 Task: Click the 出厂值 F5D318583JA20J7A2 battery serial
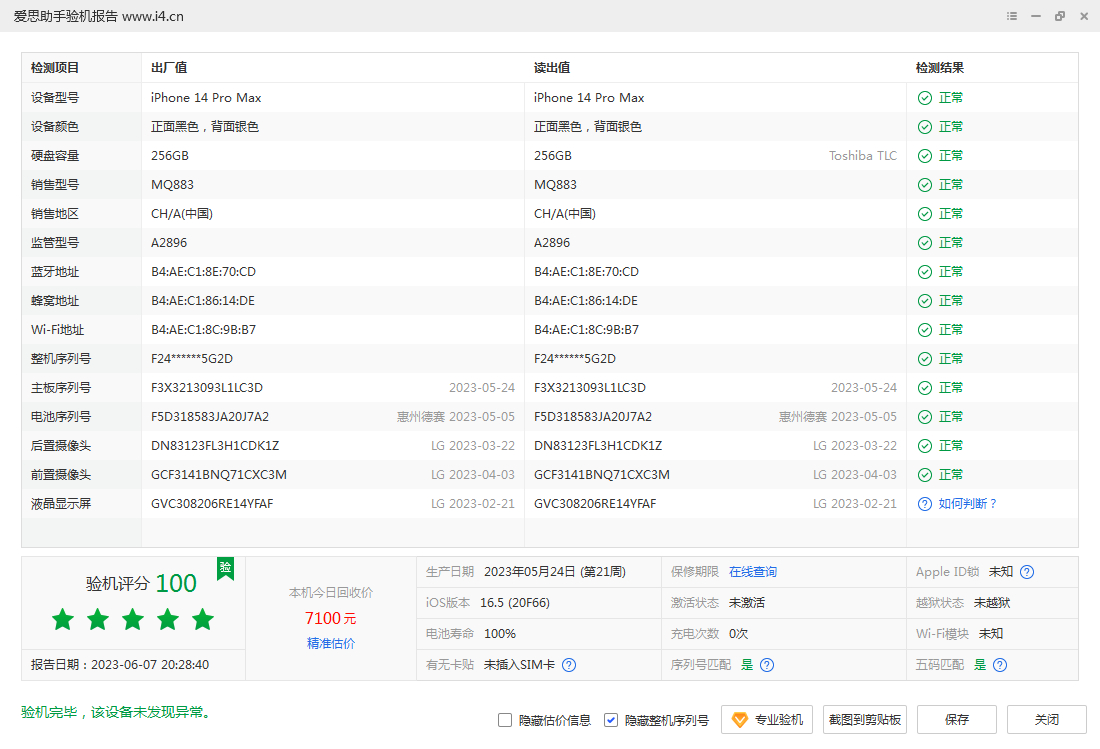[210, 417]
